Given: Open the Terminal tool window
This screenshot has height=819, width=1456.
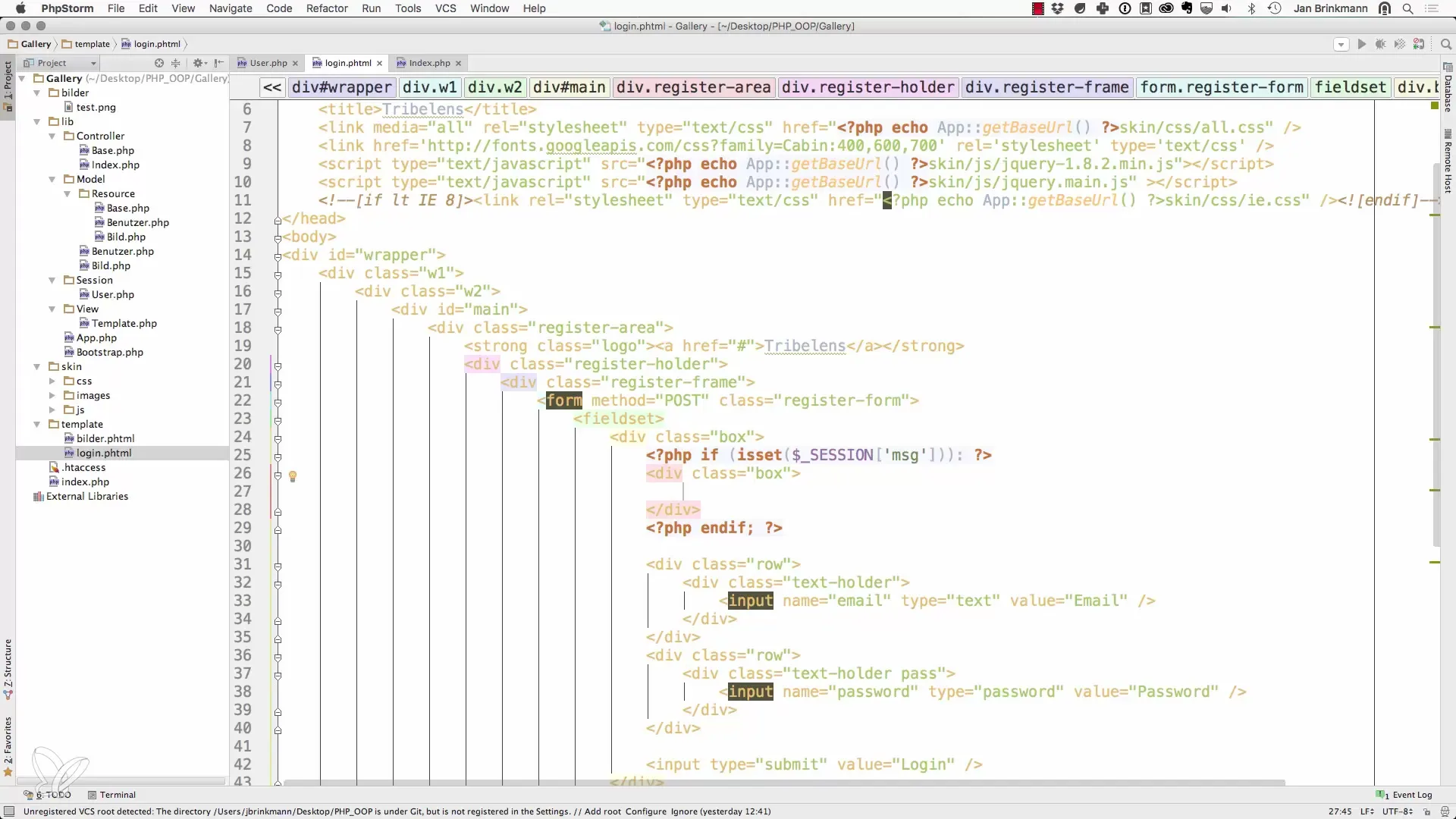Looking at the screenshot, I should 111,795.
